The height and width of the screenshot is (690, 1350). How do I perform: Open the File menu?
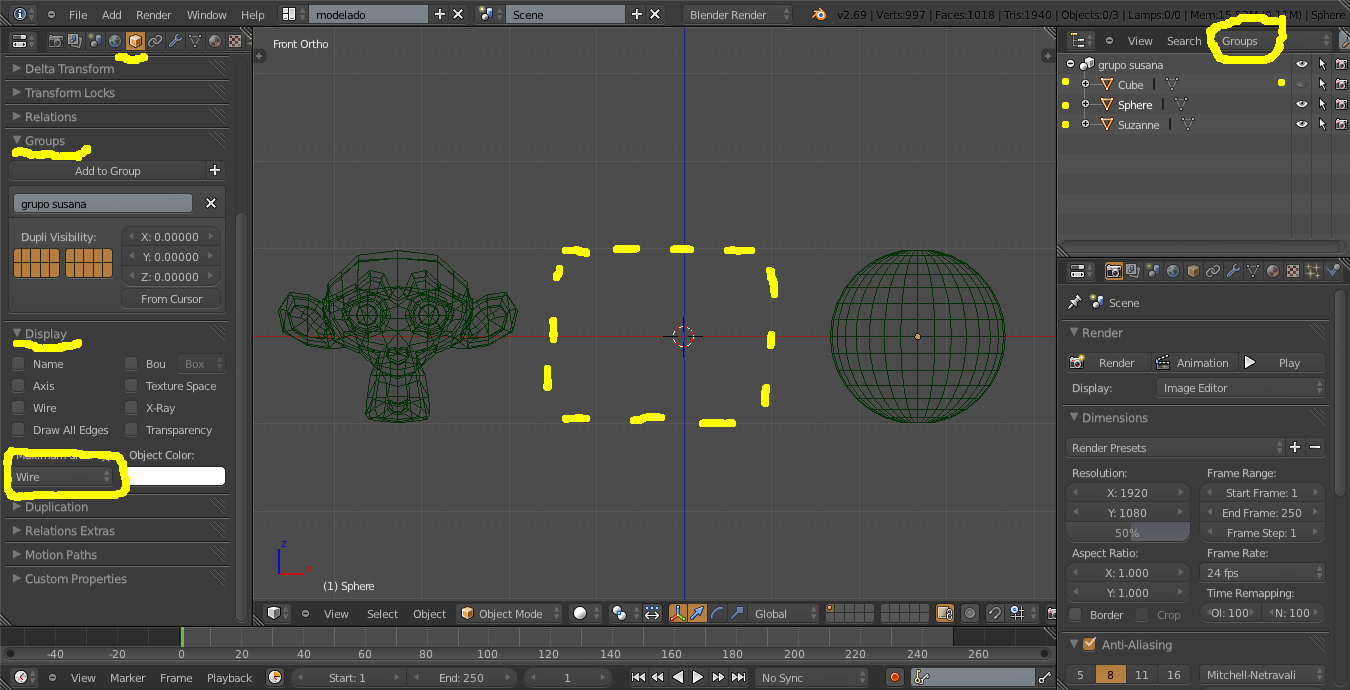point(78,15)
